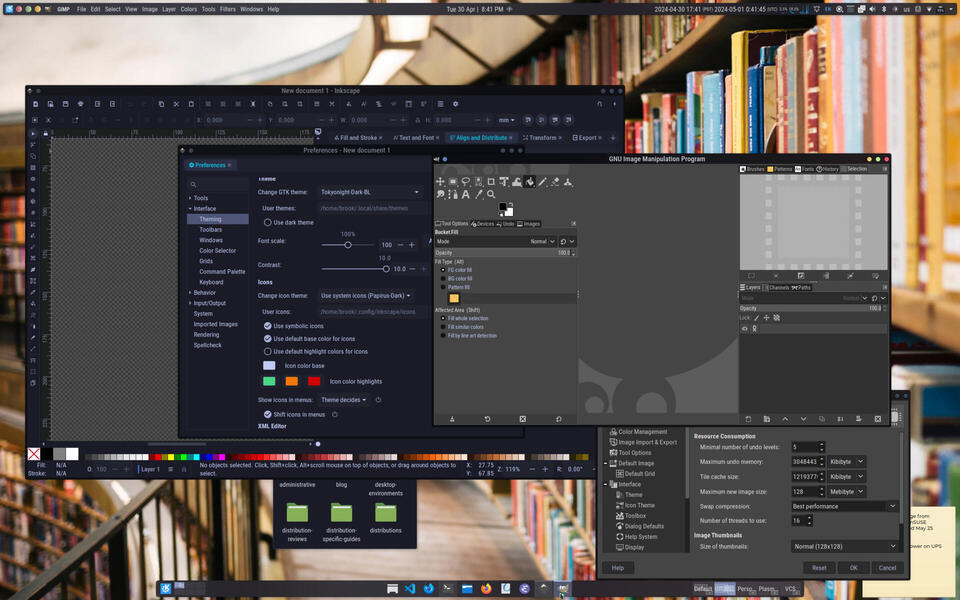The width and height of the screenshot is (960, 600).
Task: Select the Move tool in GIMP toolbox
Action: click(x=440, y=182)
